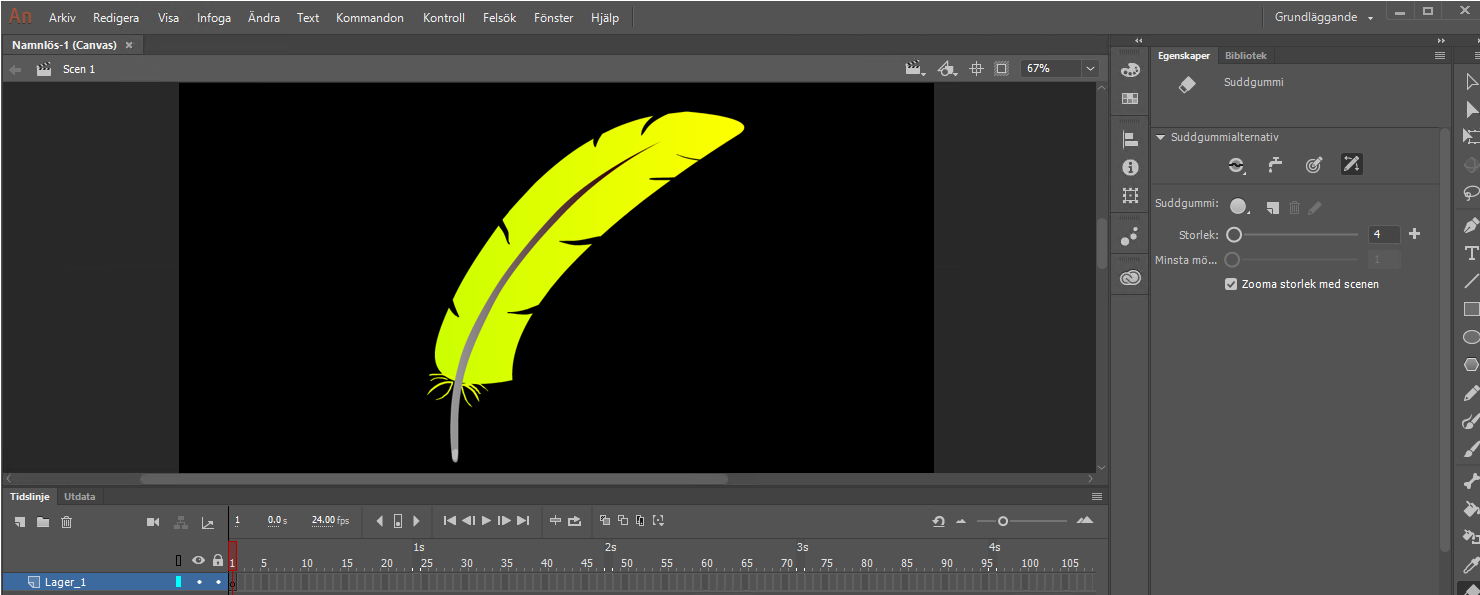Select the Oval tool
This screenshot has width=1480, height=595.
(x=1471, y=338)
